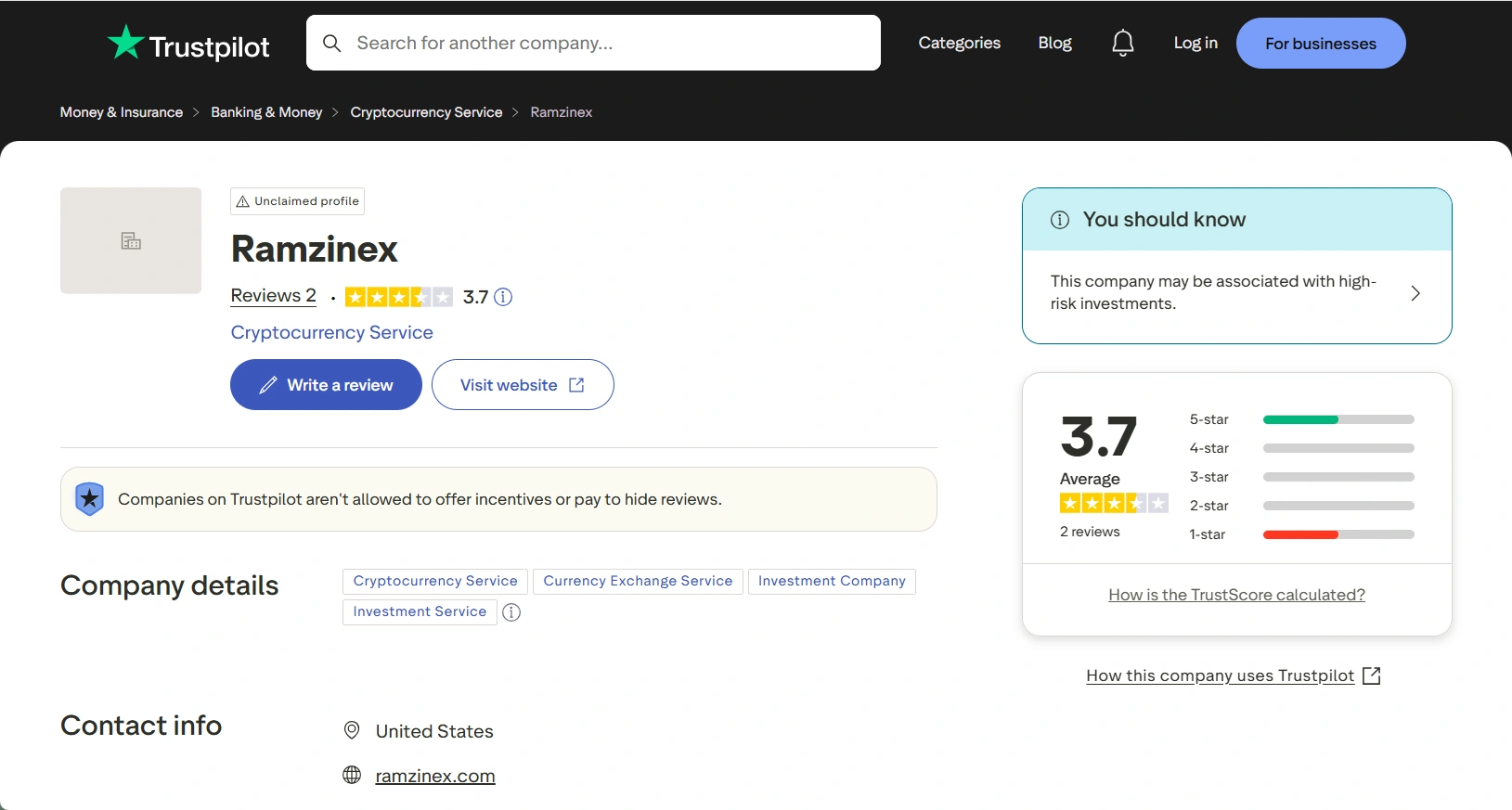Click the Cryptocurrency Service tag in Company details
Viewport: 1512px width, 810px height.
[x=435, y=582]
